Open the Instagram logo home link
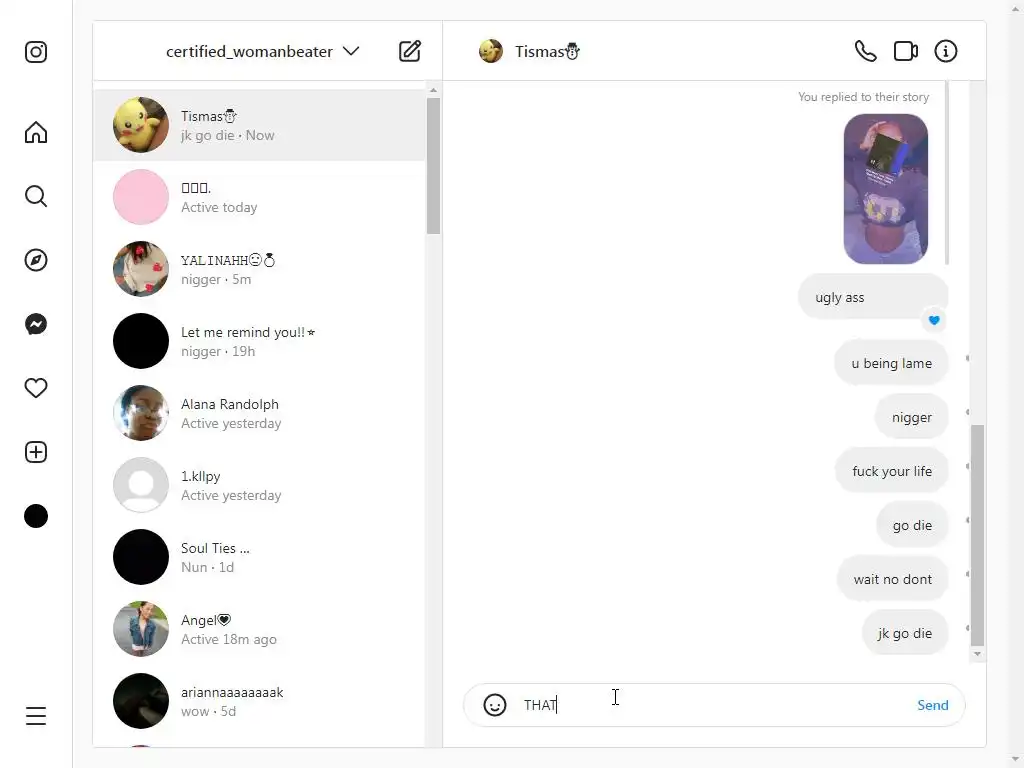 tap(36, 52)
